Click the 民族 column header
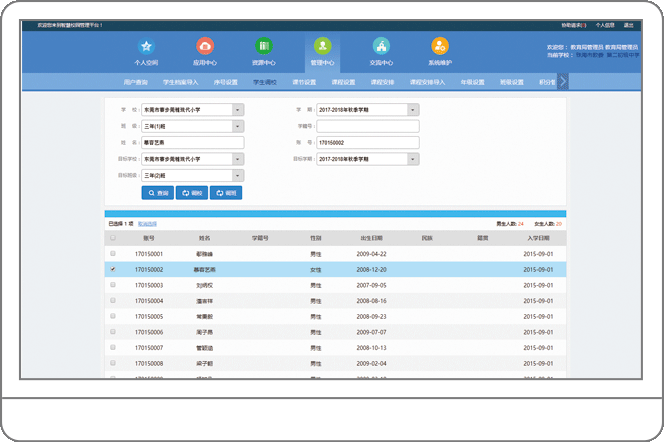 pos(427,238)
